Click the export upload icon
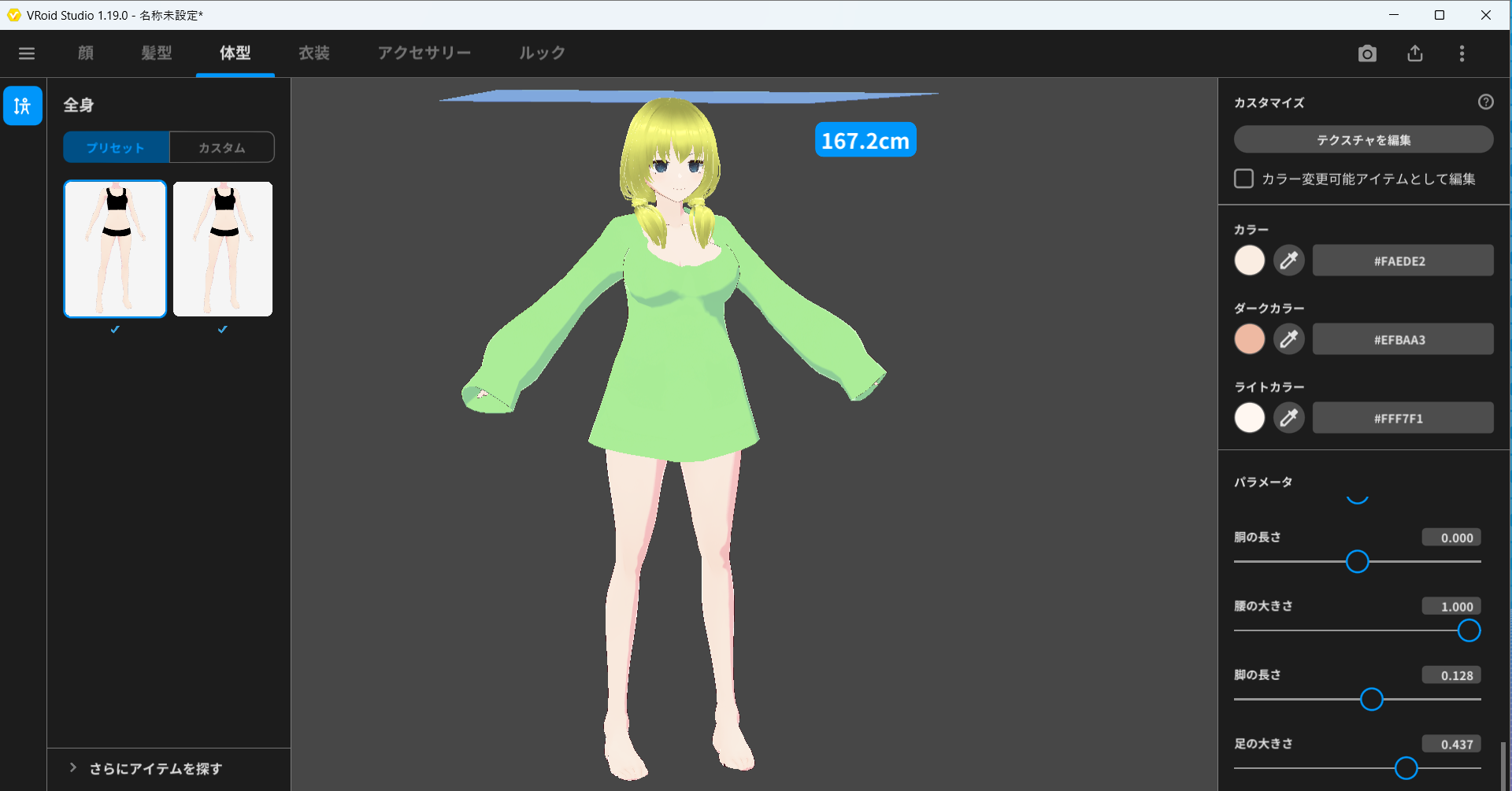 coord(1415,54)
